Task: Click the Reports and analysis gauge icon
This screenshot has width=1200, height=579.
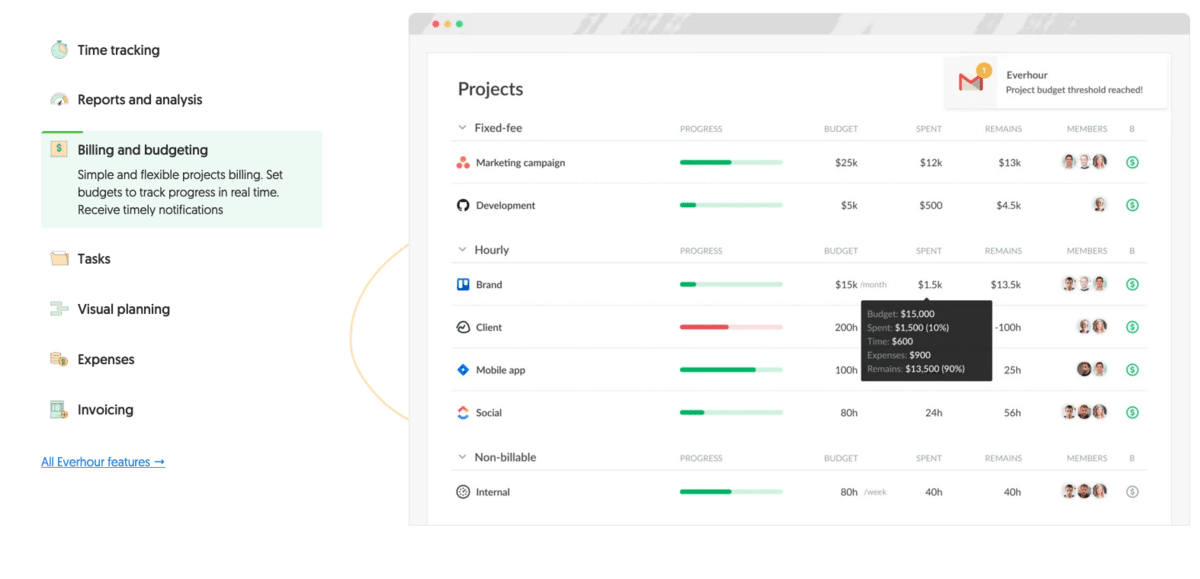Action: [x=59, y=100]
